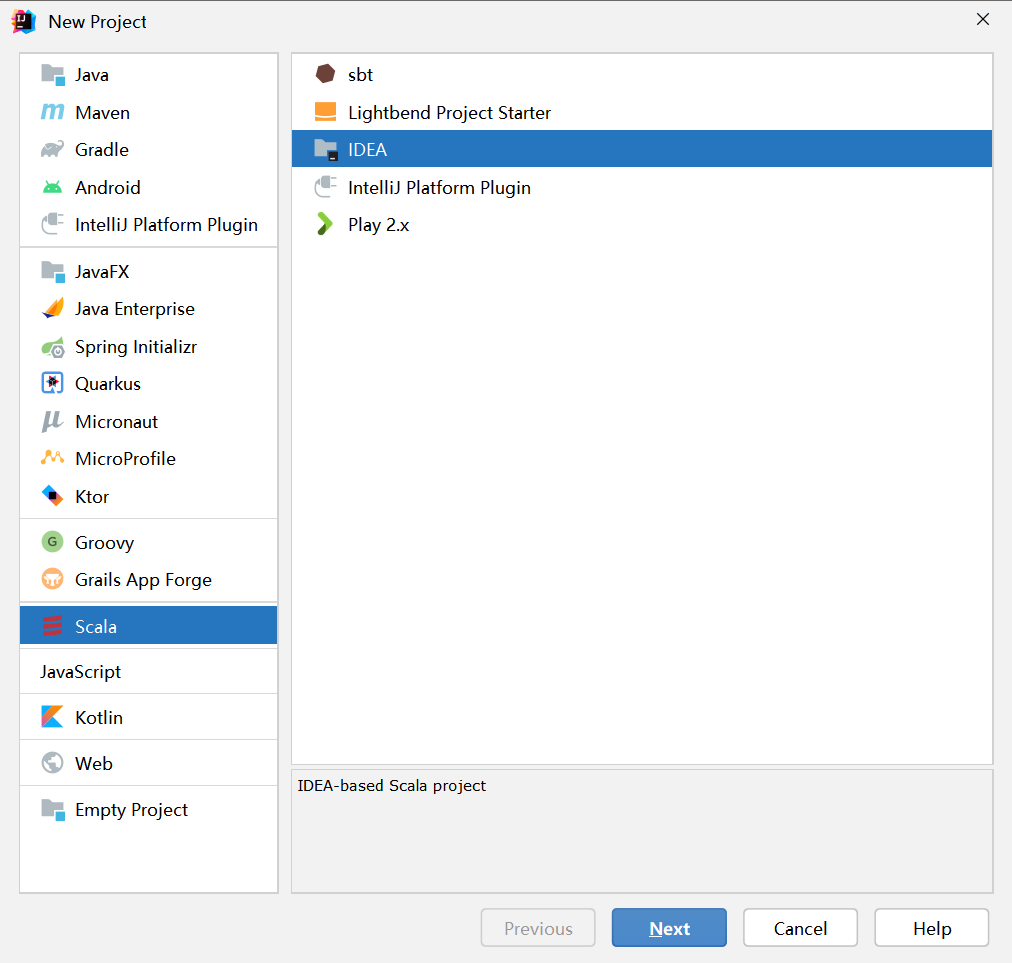1012x963 pixels.
Task: Choose "Play 2.x" label
Action: (x=379, y=225)
